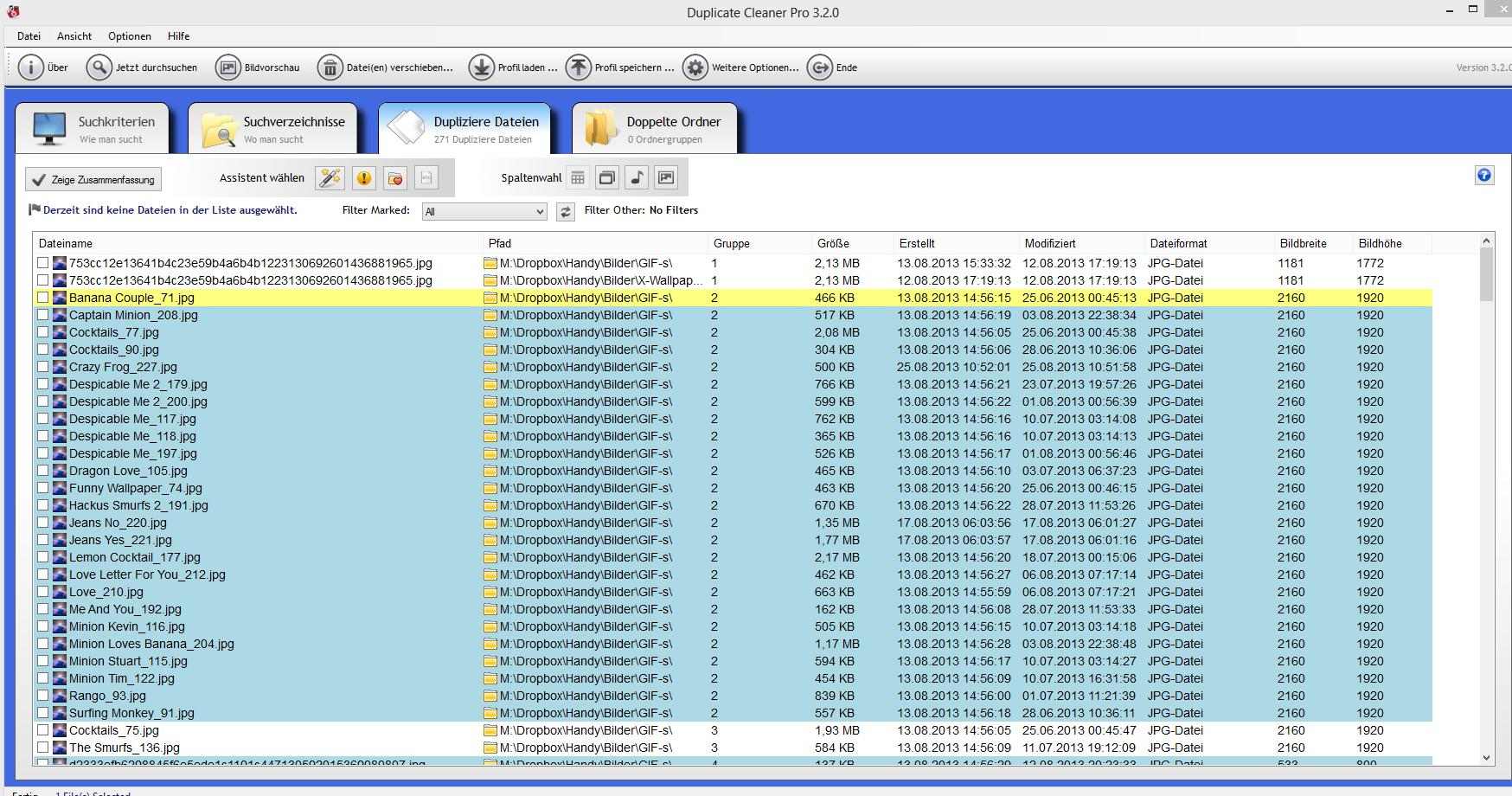Check the Crazy Frog_227.jpg checkbox
This screenshot has width=1512, height=796.
coord(43,367)
